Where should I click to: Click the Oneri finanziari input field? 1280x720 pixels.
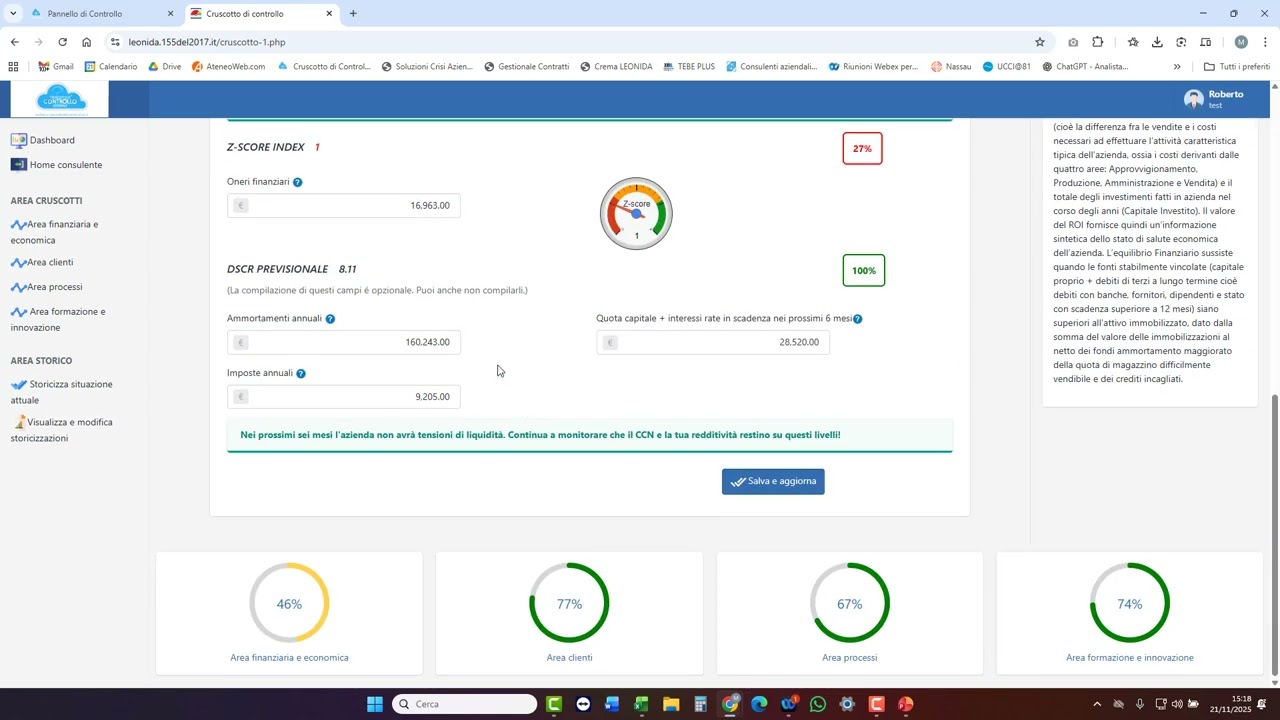click(344, 206)
